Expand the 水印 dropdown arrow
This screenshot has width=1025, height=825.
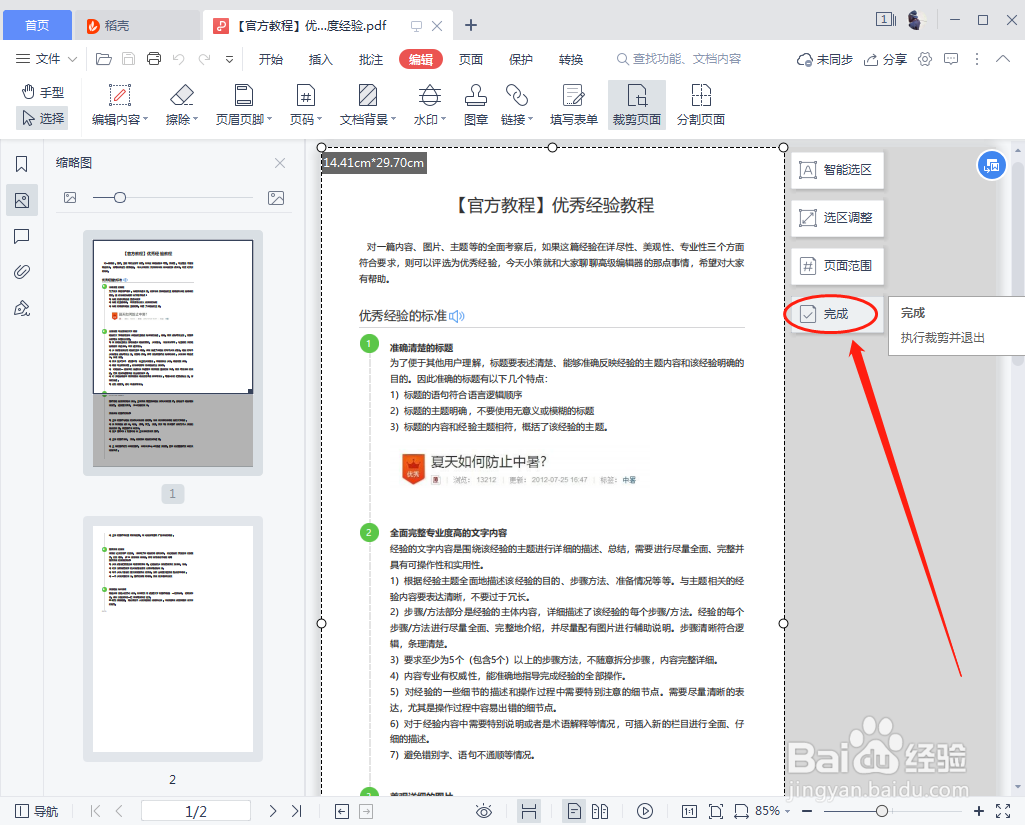[443, 120]
